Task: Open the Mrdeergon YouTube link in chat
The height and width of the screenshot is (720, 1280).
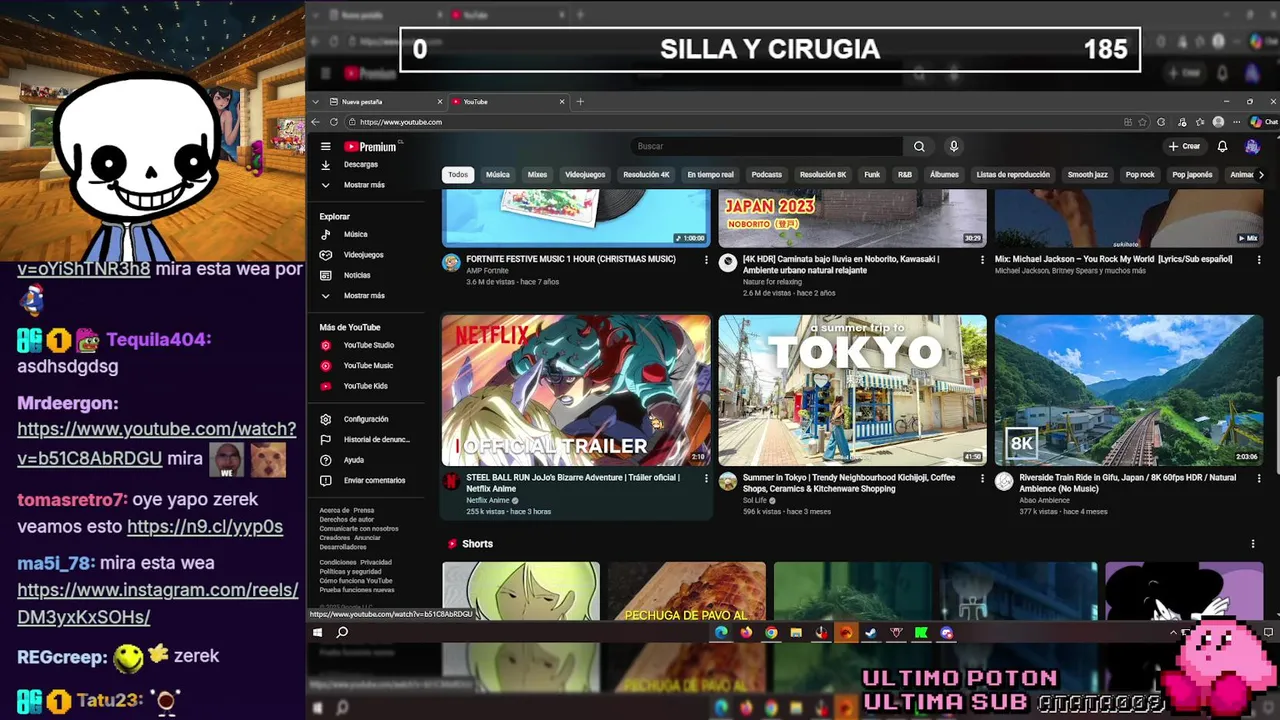Action: 157,444
